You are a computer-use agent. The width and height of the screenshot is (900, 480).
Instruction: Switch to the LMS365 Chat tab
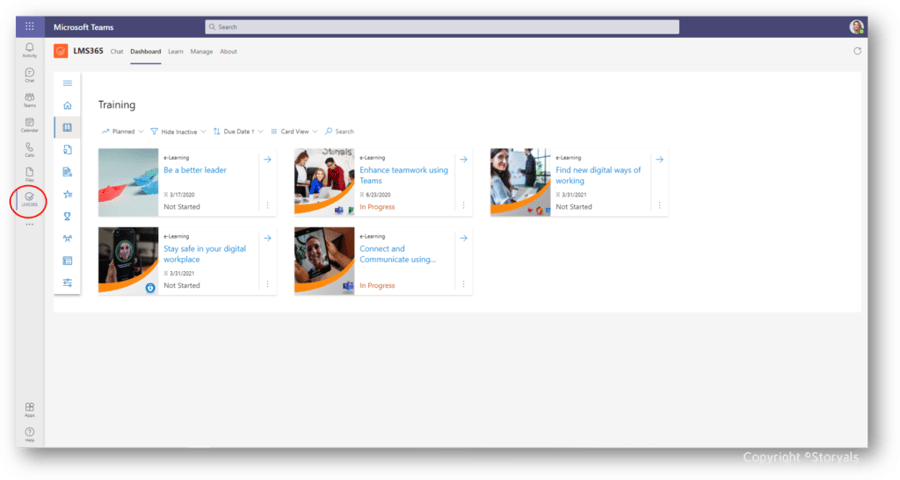tap(117, 52)
